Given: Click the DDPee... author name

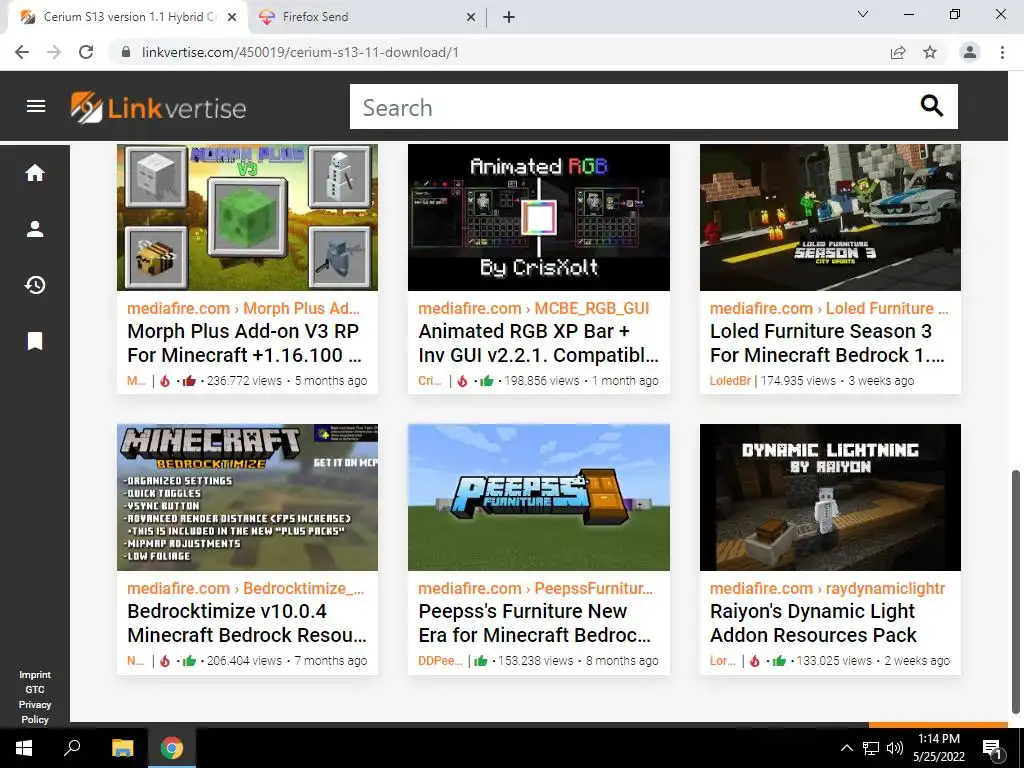Looking at the screenshot, I should pos(440,661).
